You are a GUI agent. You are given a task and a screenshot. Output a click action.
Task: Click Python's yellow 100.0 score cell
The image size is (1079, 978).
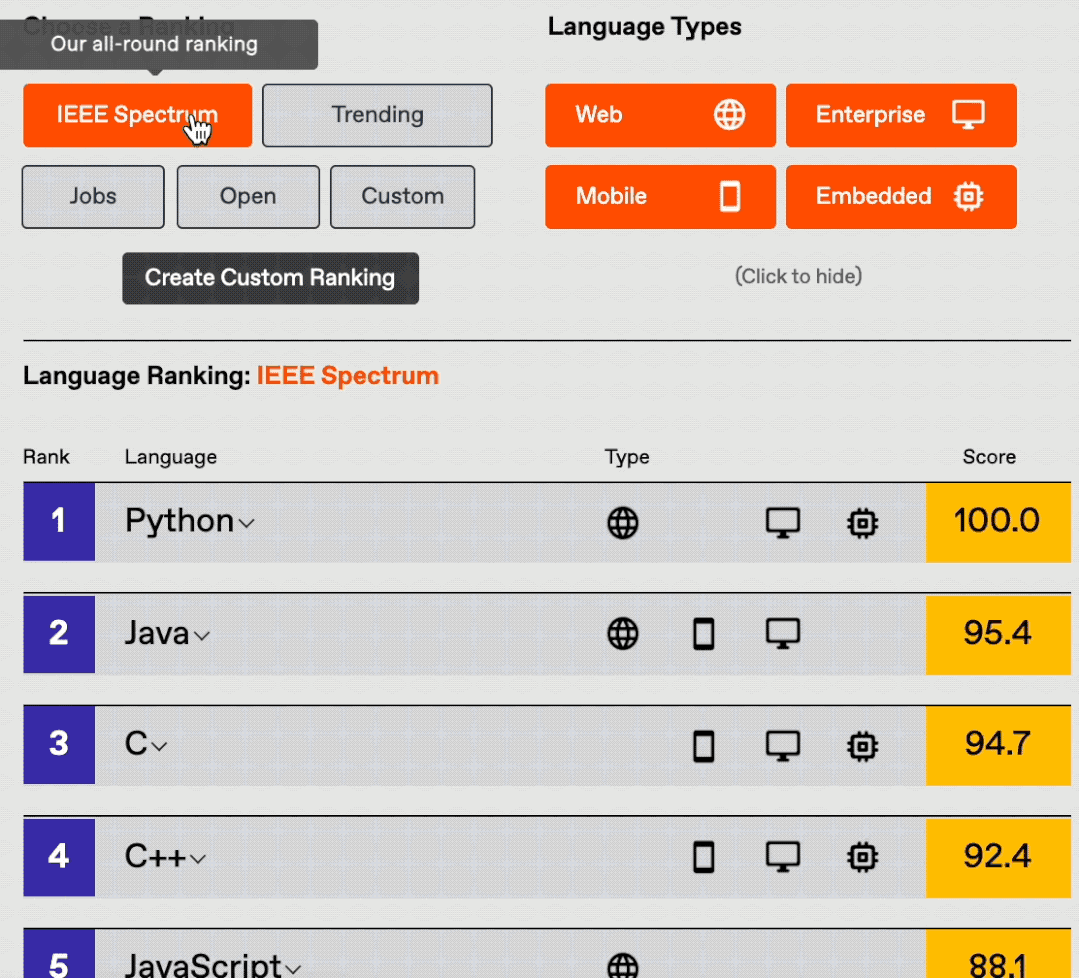click(999, 521)
